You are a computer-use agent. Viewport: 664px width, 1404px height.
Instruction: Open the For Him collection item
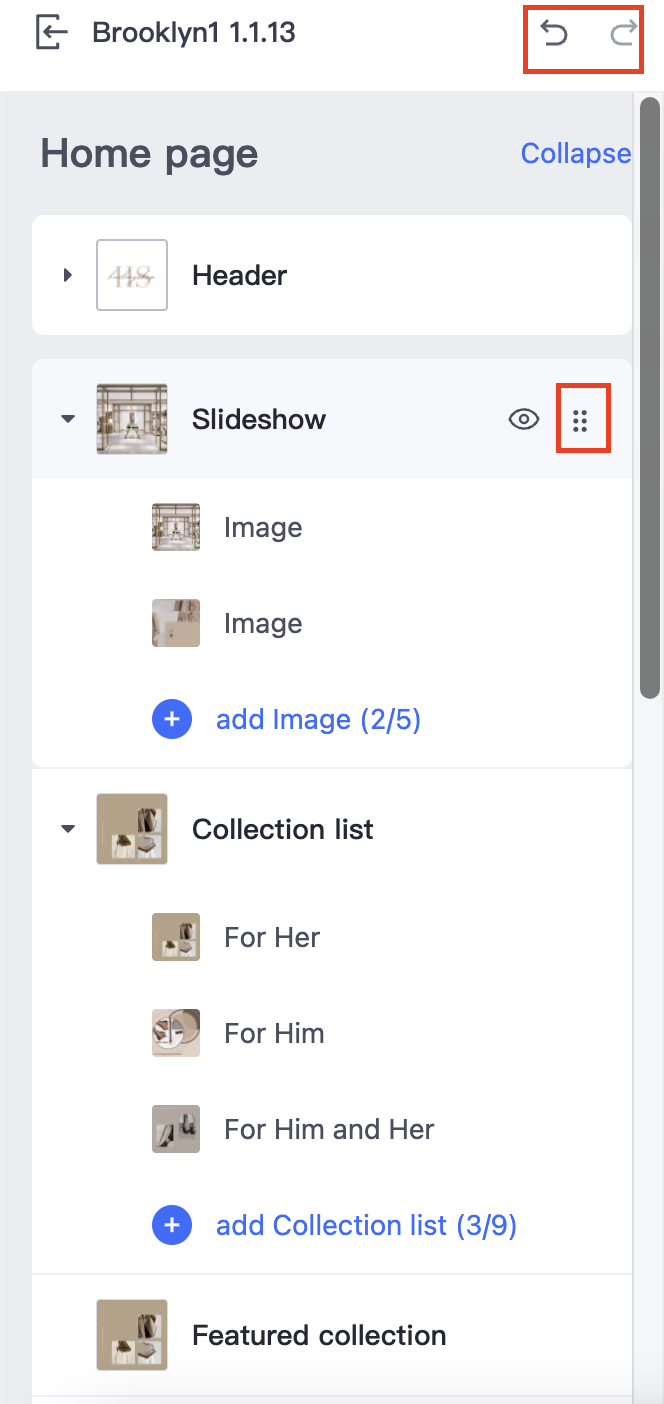pos(274,1034)
